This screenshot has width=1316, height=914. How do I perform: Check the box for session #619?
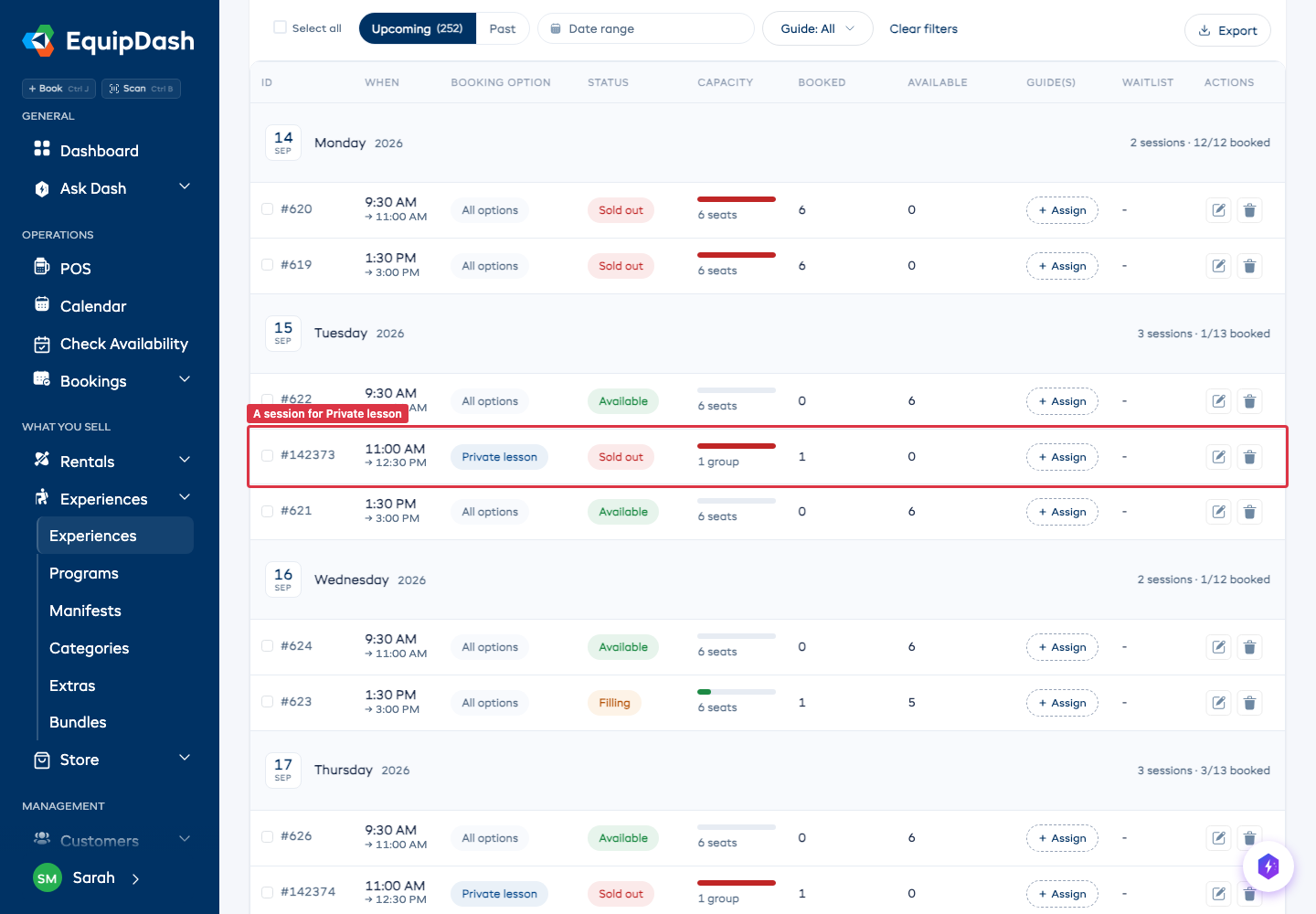pos(268,265)
